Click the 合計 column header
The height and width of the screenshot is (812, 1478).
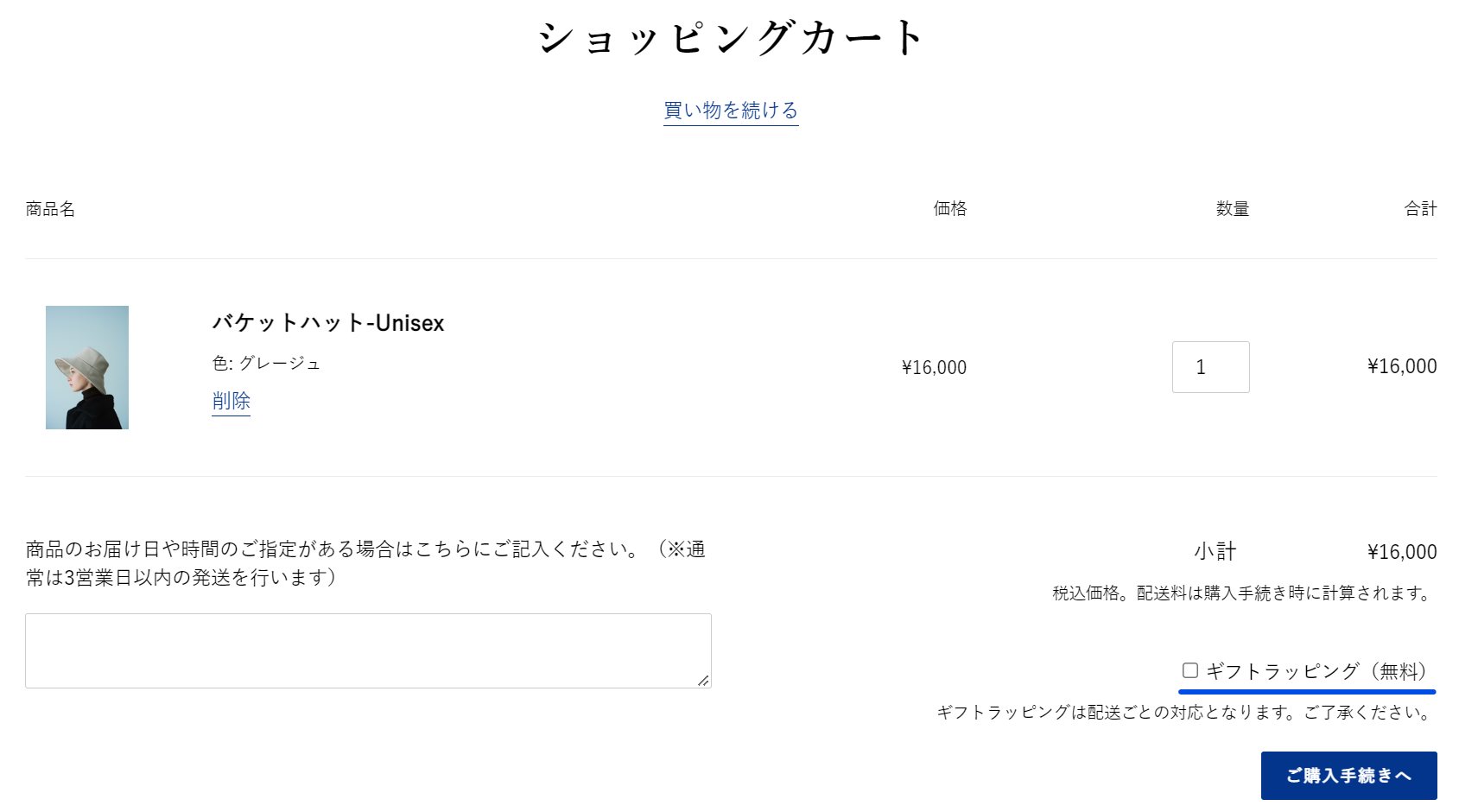tap(1421, 209)
